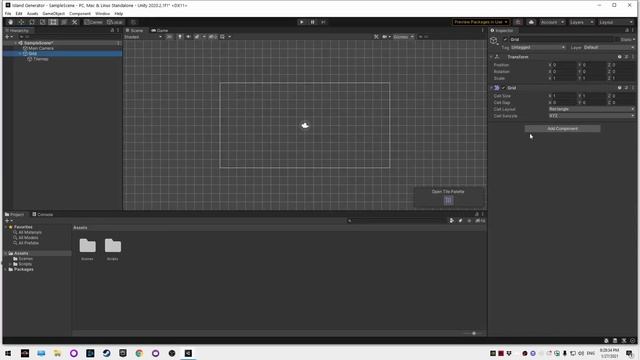The image size is (640, 360).
Task: Open the Shaded draw mode dropdown
Action: click(x=143, y=37)
